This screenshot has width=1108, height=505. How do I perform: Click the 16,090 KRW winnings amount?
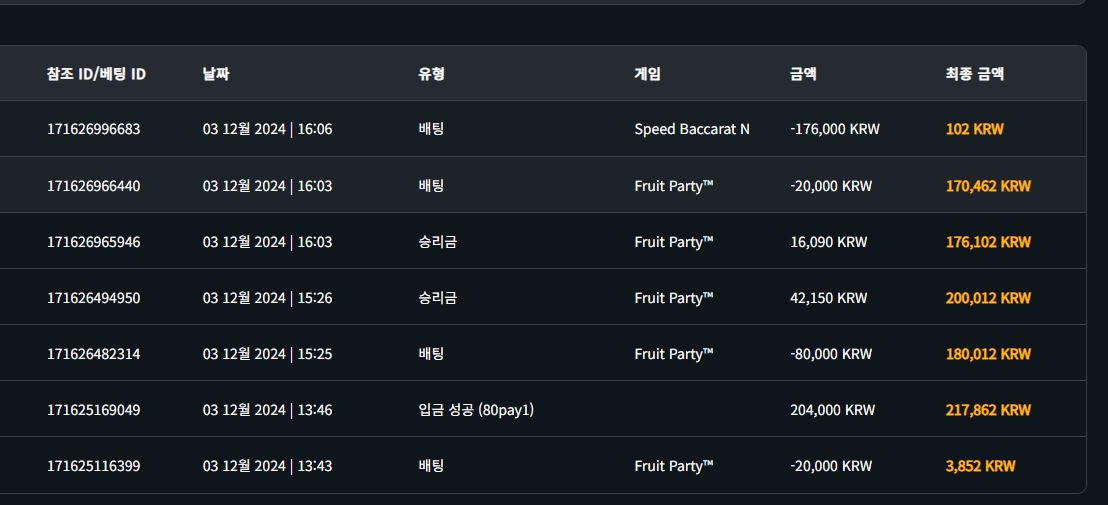(828, 242)
